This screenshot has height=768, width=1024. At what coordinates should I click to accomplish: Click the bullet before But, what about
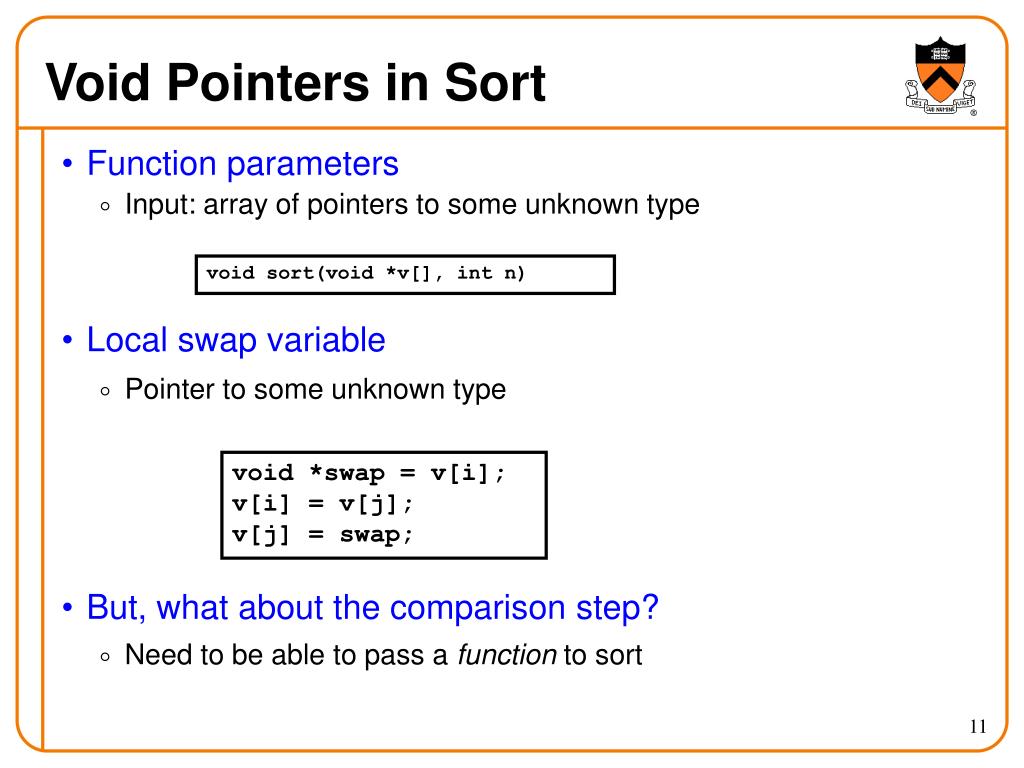tap(67, 608)
